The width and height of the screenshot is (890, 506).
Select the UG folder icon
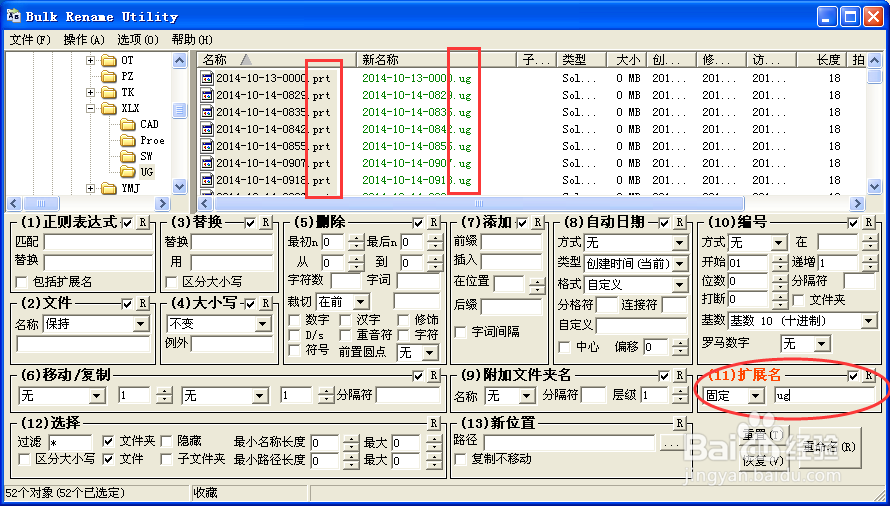pyautogui.click(x=128, y=172)
